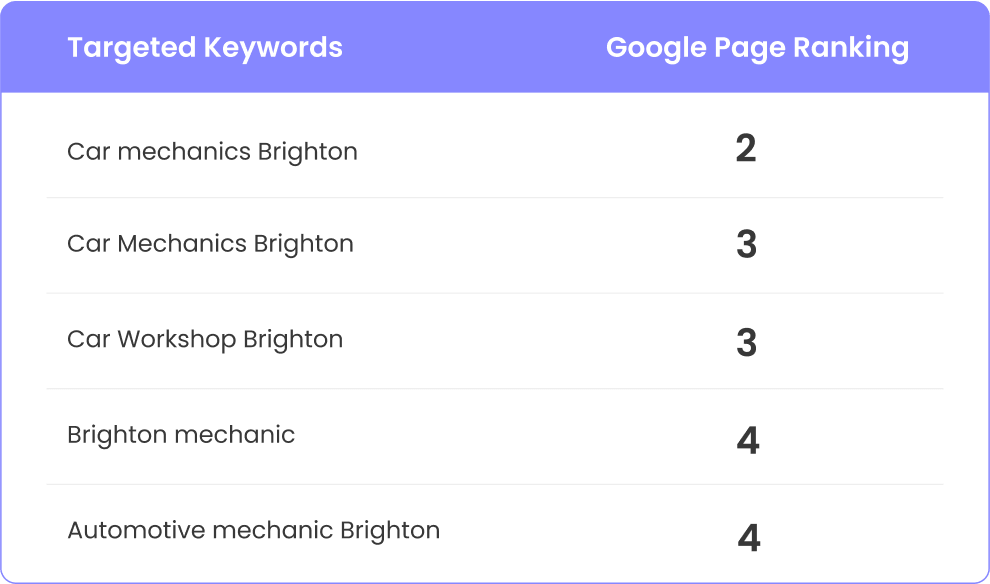Click the ranking number 2
The width and height of the screenshot is (990, 584).
(x=746, y=149)
